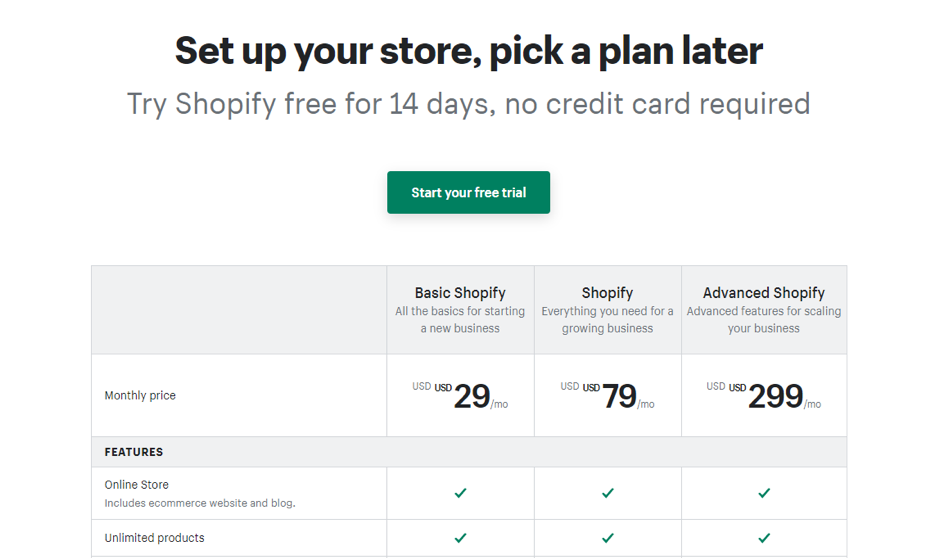Click the USD 79 per month price
The height and width of the screenshot is (558, 939).
(x=618, y=397)
